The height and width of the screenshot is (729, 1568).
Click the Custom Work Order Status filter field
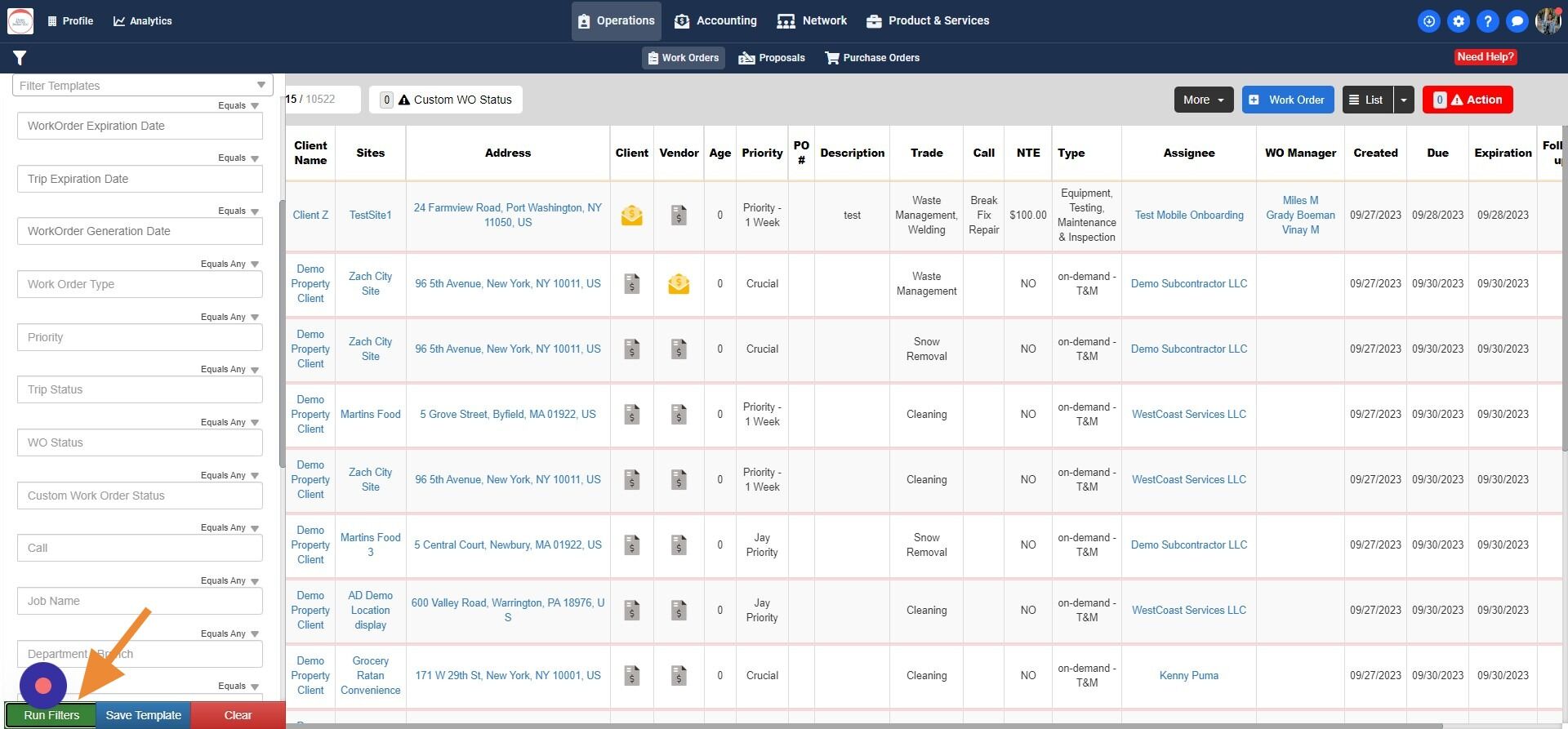coord(140,496)
